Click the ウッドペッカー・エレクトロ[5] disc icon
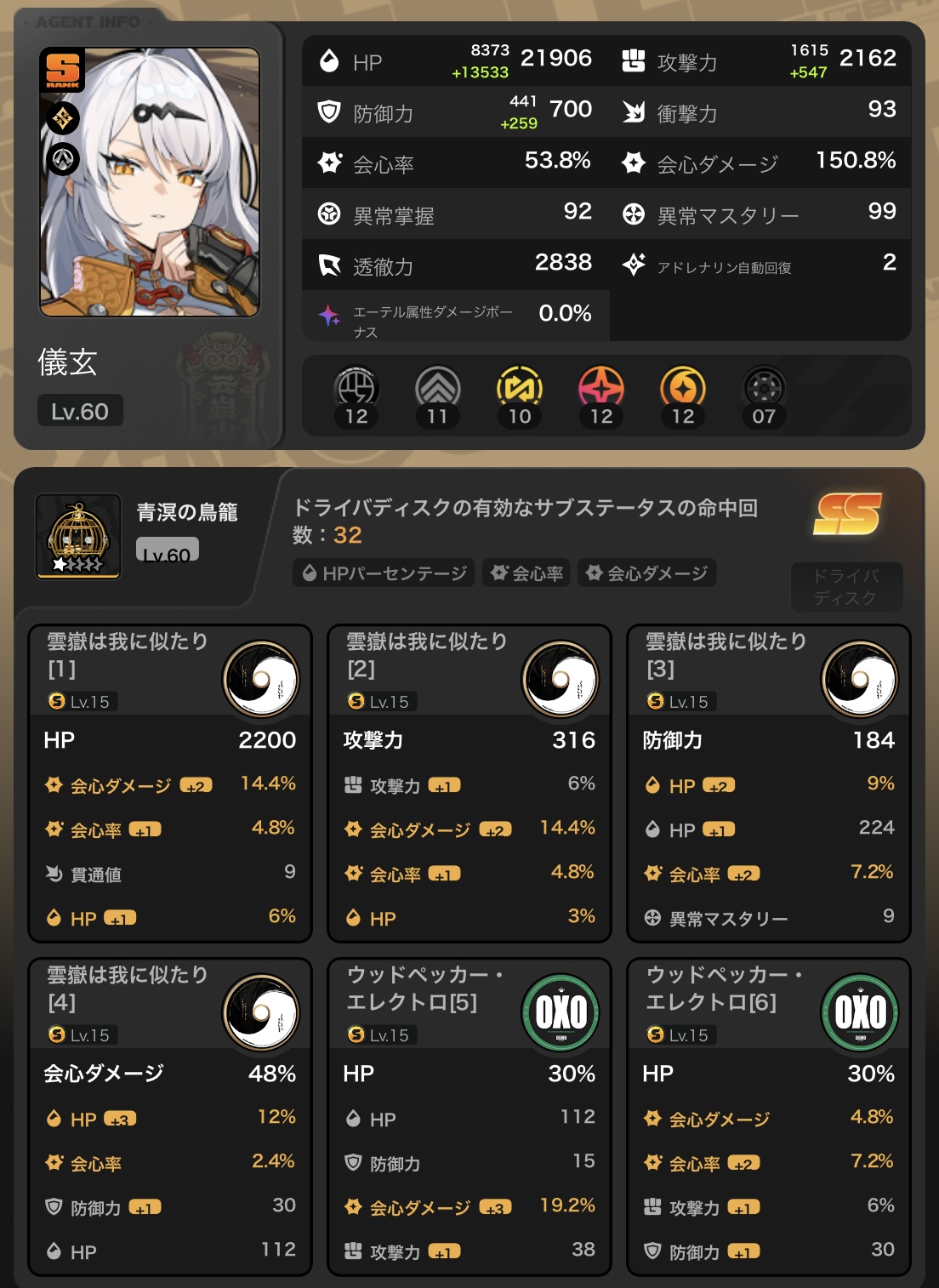 (561, 1012)
